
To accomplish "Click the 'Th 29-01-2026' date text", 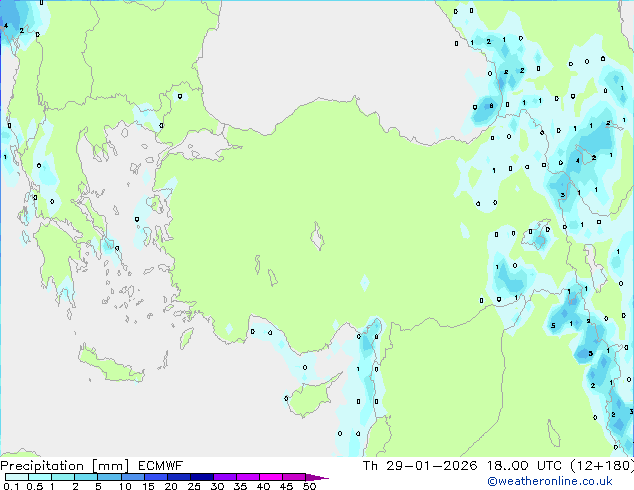I will 420,466.
